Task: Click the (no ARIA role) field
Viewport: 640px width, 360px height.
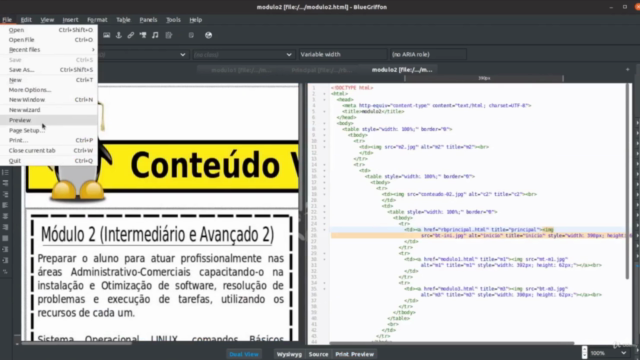Action: coord(427,54)
